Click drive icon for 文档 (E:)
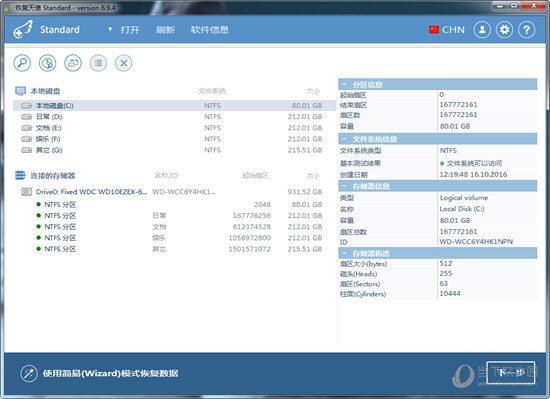The image size is (550, 399). pos(27,128)
